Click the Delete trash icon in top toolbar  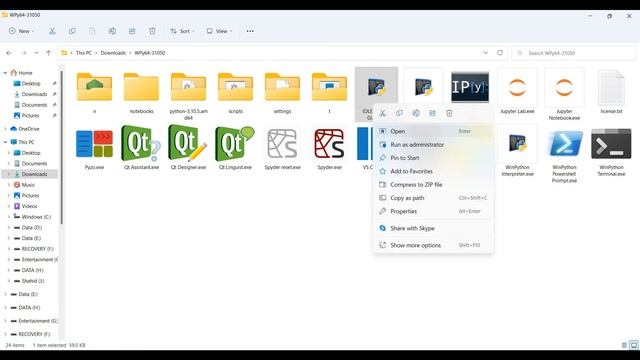(x=152, y=31)
